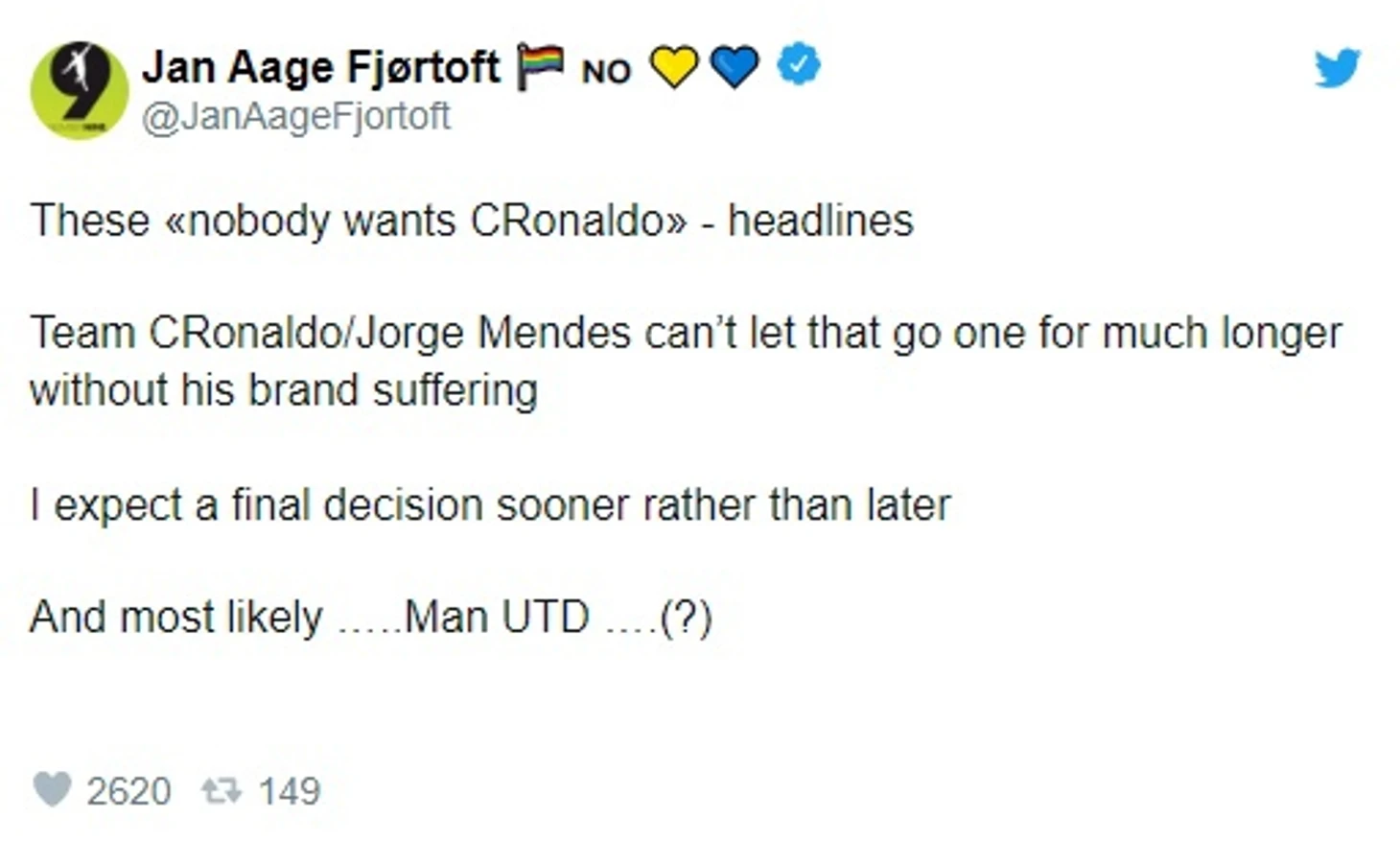Click the 149 retweets count
The image size is (1400, 842).
click(290, 791)
